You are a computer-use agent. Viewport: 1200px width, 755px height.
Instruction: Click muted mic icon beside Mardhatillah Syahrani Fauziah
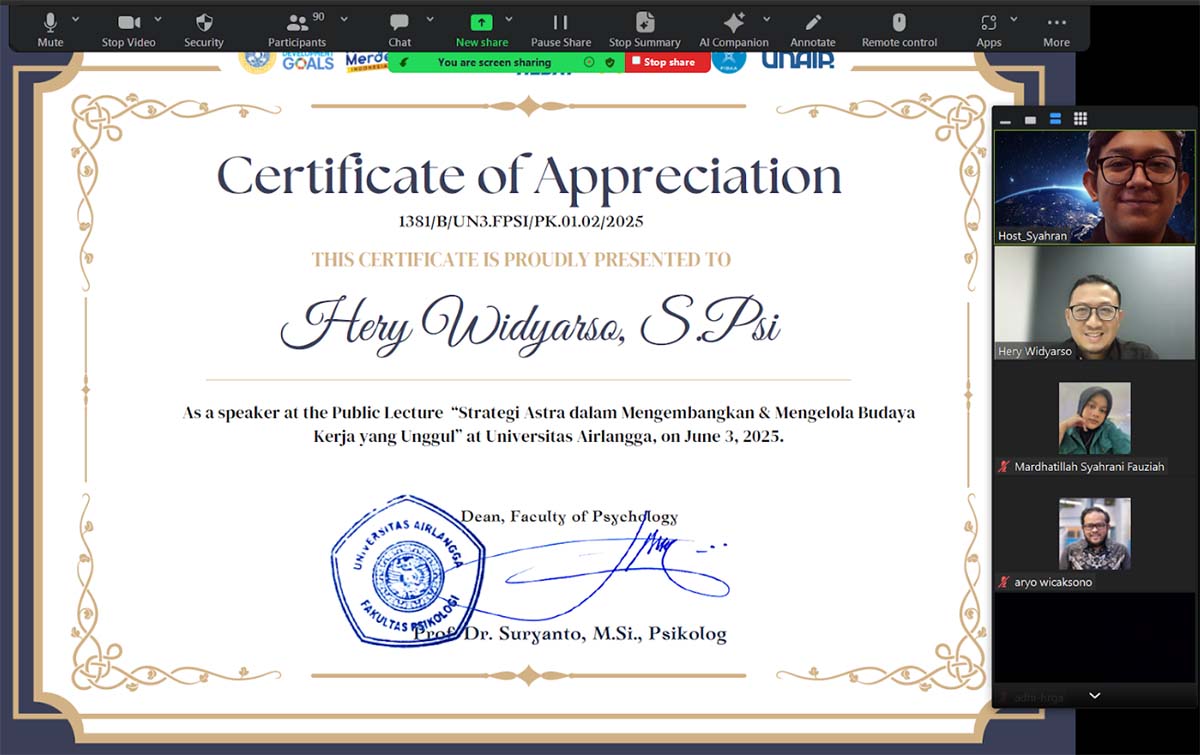[1003, 467]
